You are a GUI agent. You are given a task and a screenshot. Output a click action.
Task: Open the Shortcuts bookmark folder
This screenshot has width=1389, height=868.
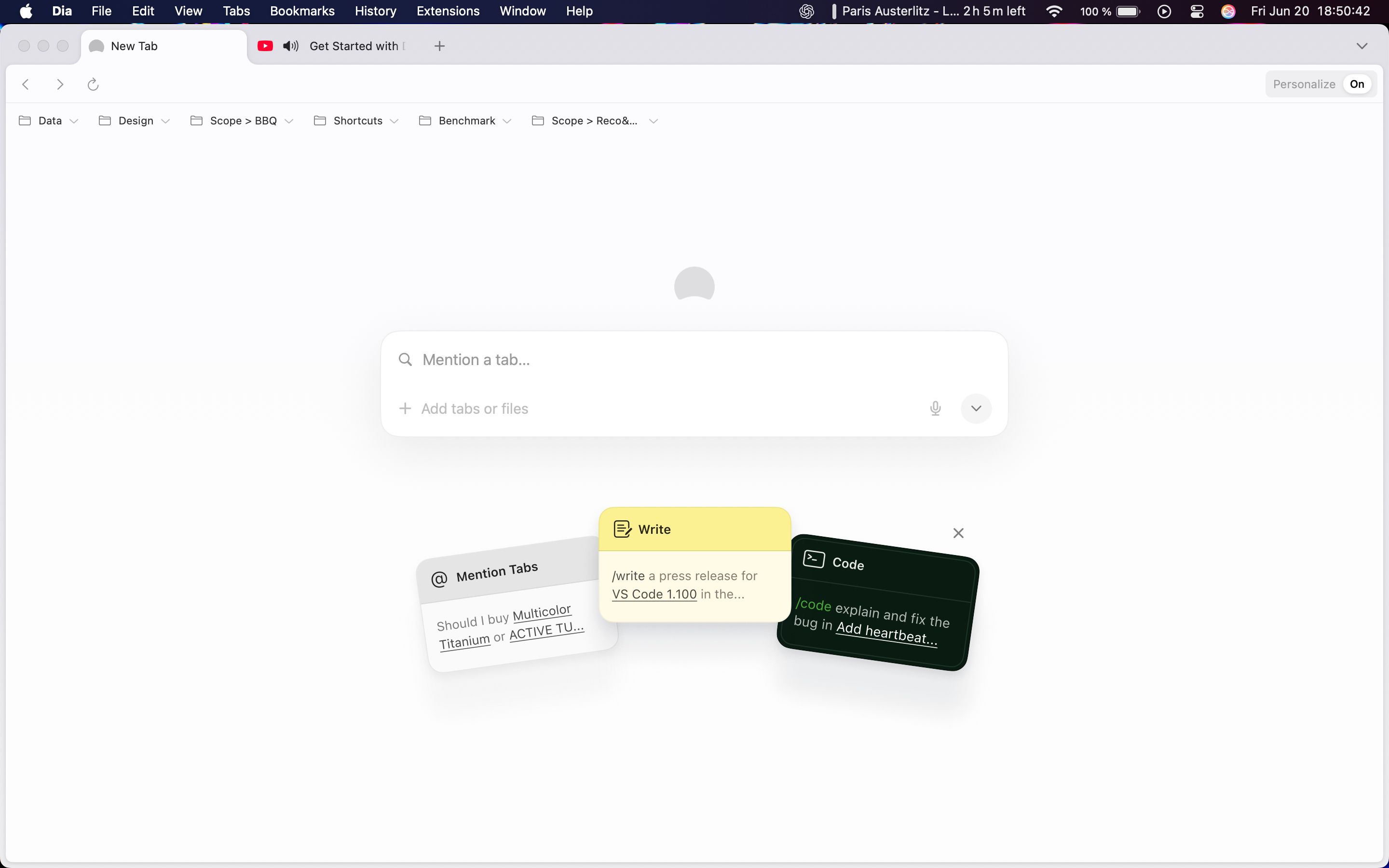[x=356, y=121]
